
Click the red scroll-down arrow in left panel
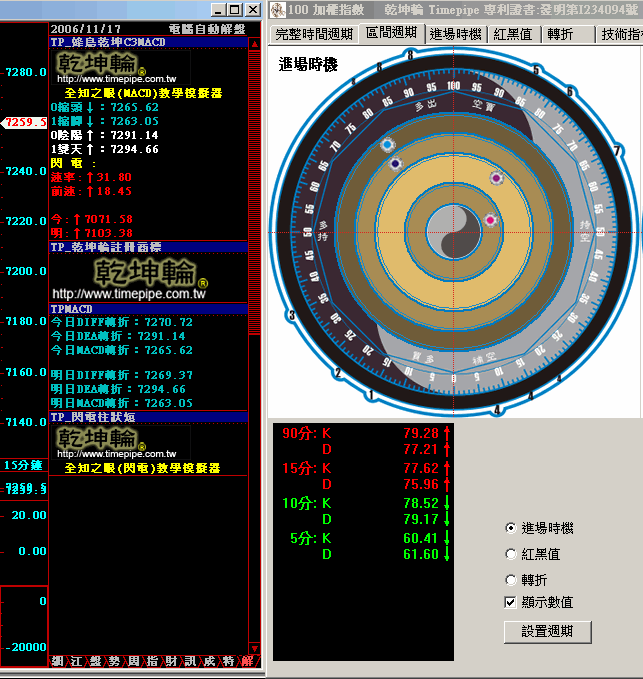[255, 647]
